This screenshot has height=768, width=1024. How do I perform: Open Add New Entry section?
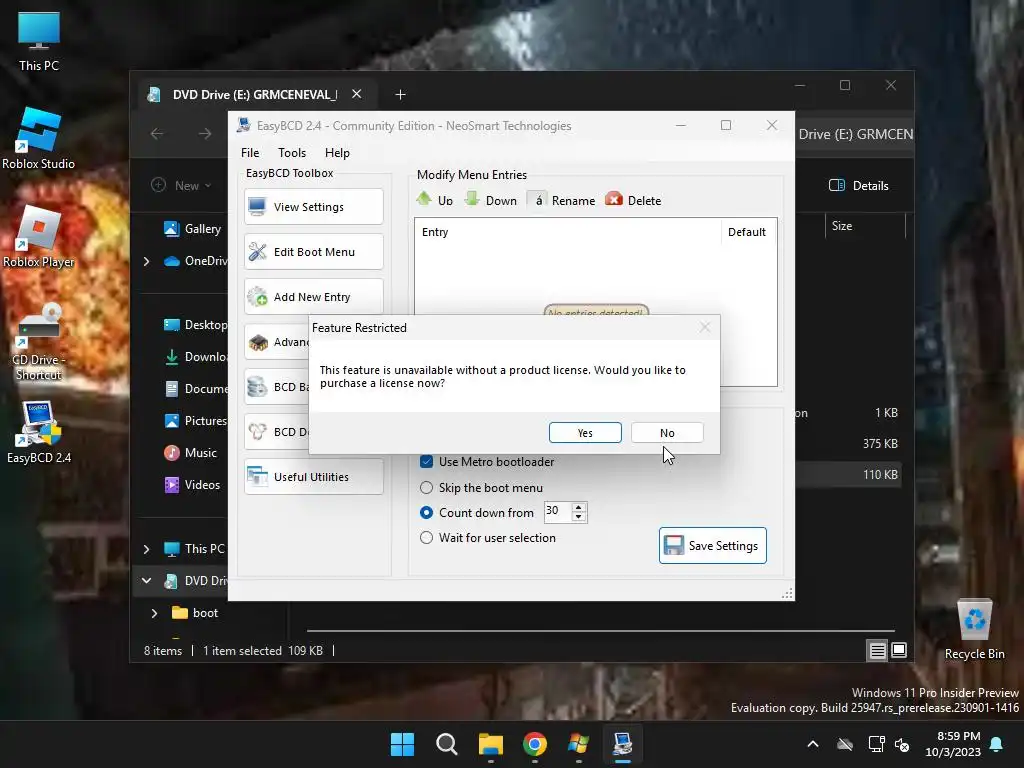click(313, 296)
